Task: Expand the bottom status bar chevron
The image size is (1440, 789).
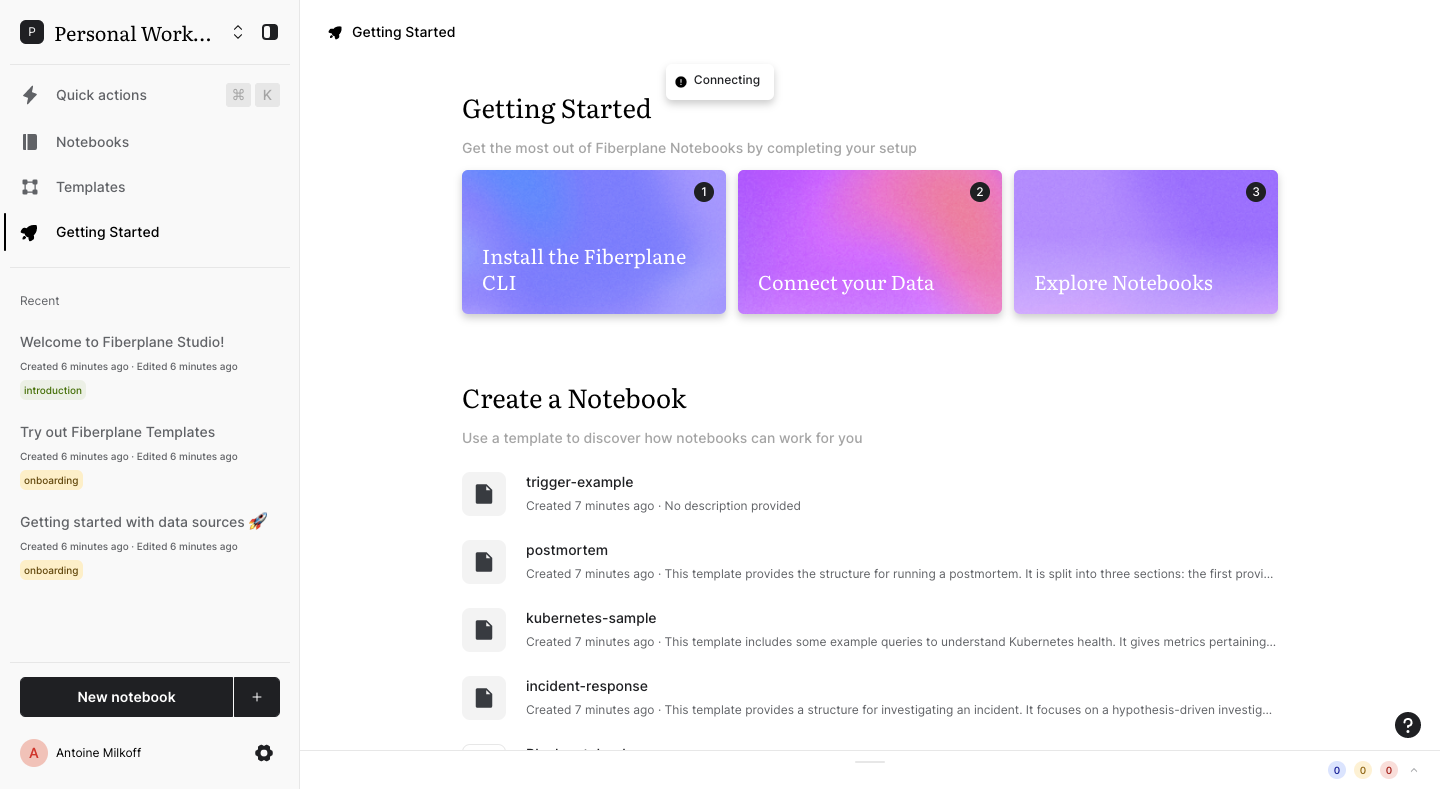Action: (1414, 770)
